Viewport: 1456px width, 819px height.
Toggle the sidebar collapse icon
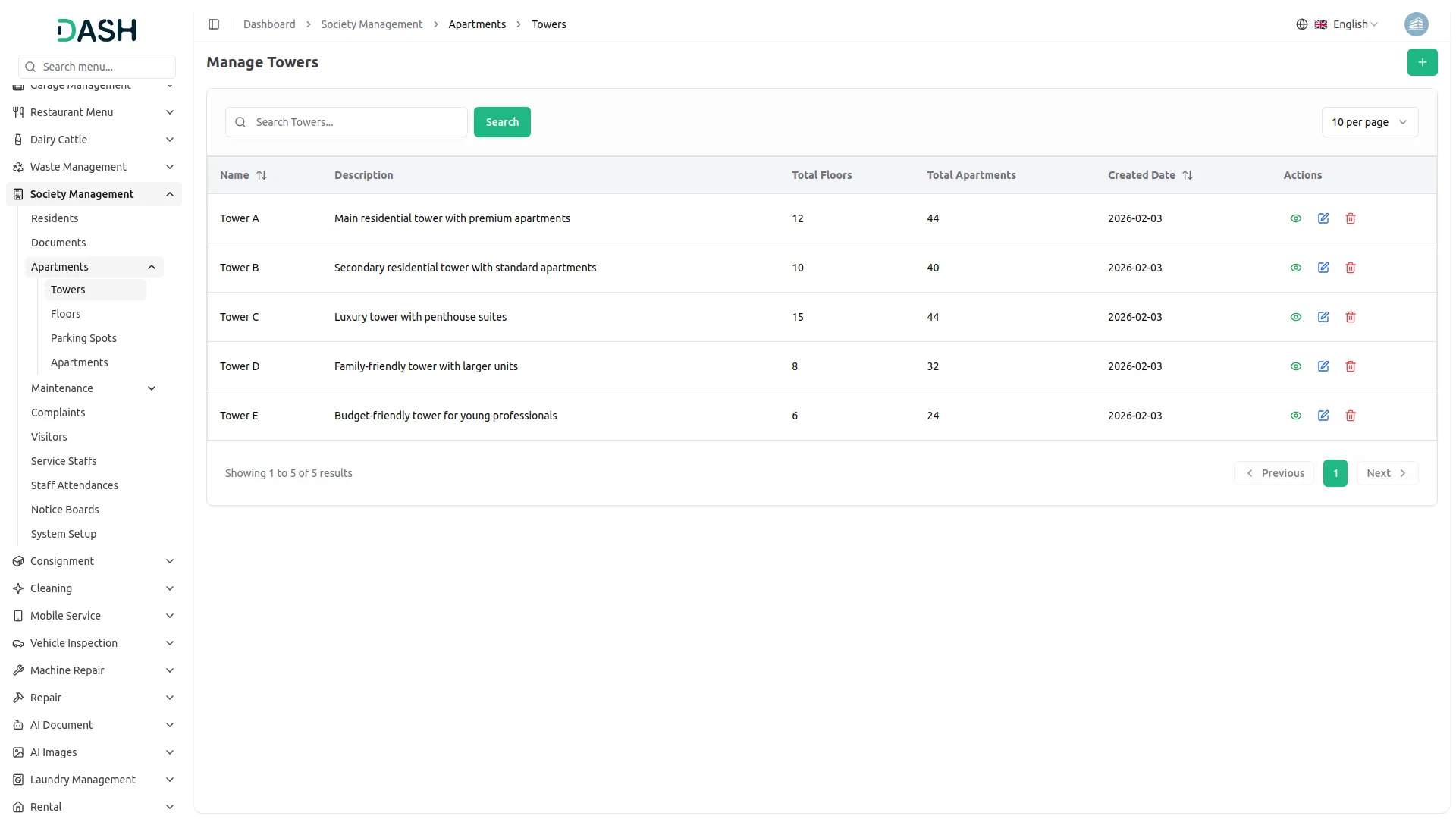click(x=214, y=24)
